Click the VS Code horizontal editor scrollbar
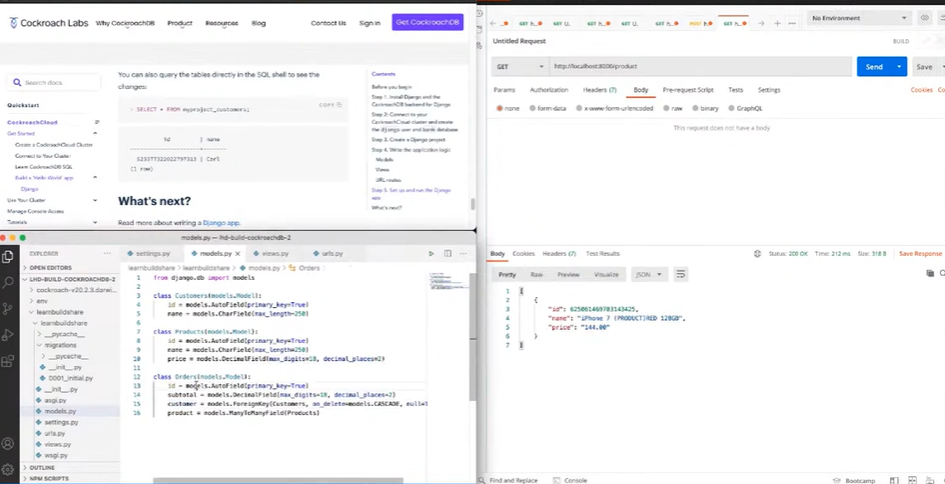 (x=278, y=480)
